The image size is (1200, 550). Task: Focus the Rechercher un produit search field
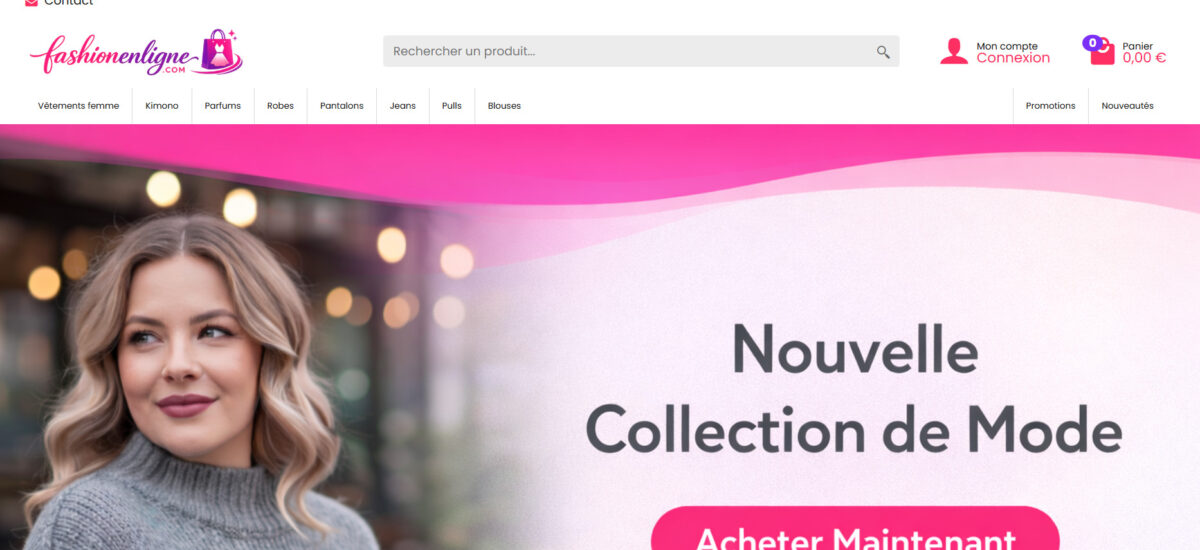(x=641, y=51)
